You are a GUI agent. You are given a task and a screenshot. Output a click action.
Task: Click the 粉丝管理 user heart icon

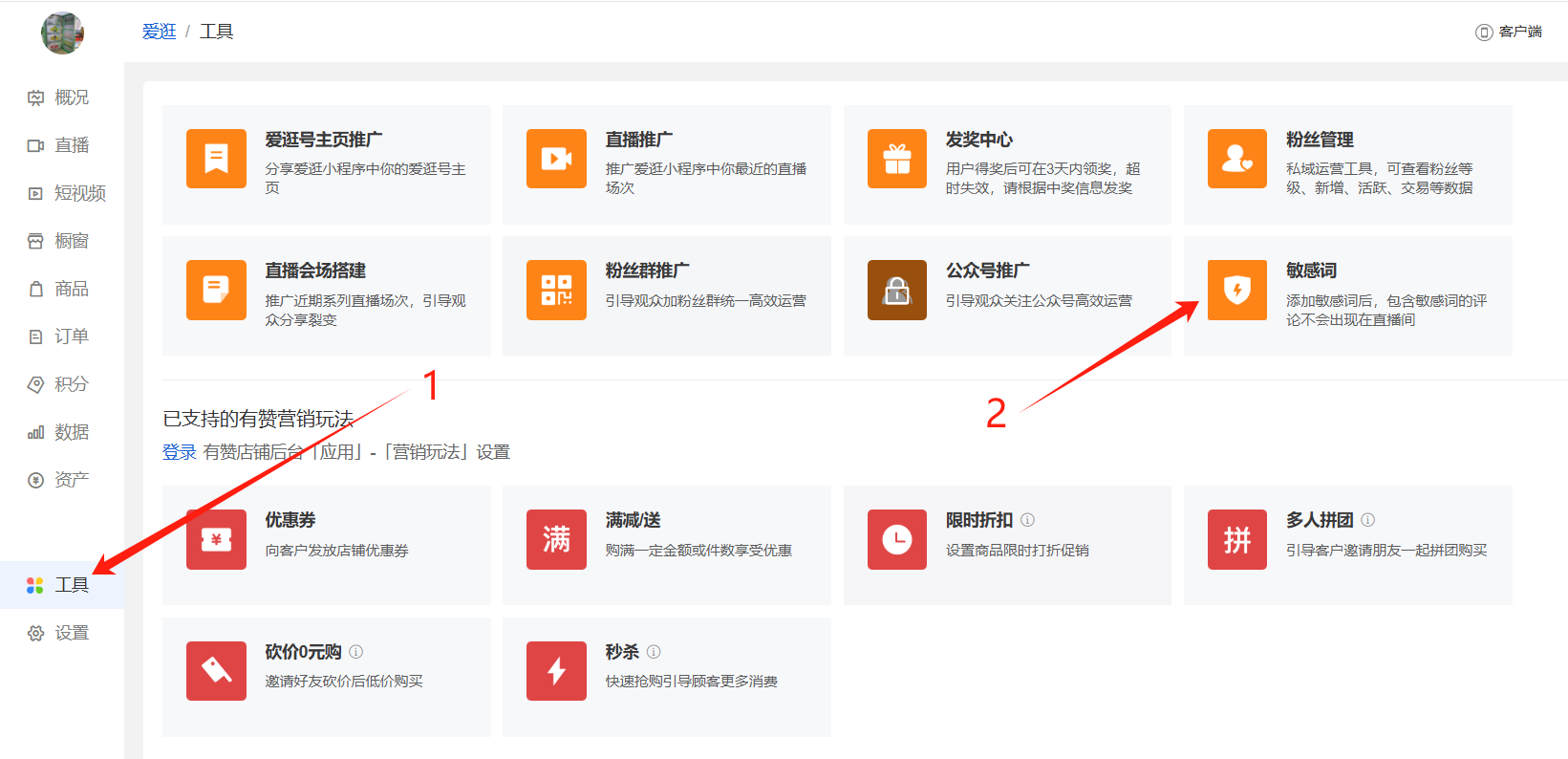pos(1237,159)
